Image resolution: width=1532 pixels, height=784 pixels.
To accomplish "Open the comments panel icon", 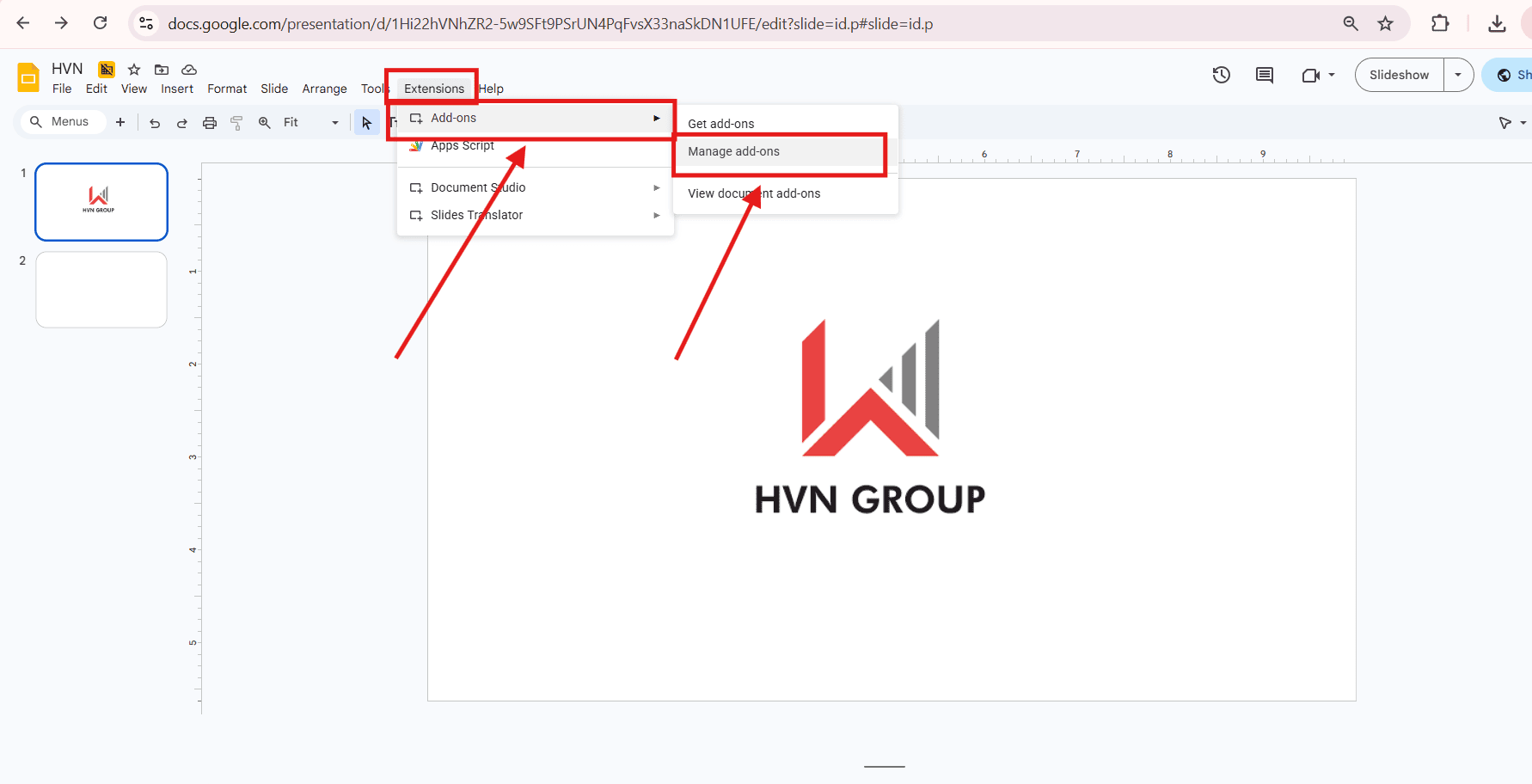I will [x=1264, y=75].
